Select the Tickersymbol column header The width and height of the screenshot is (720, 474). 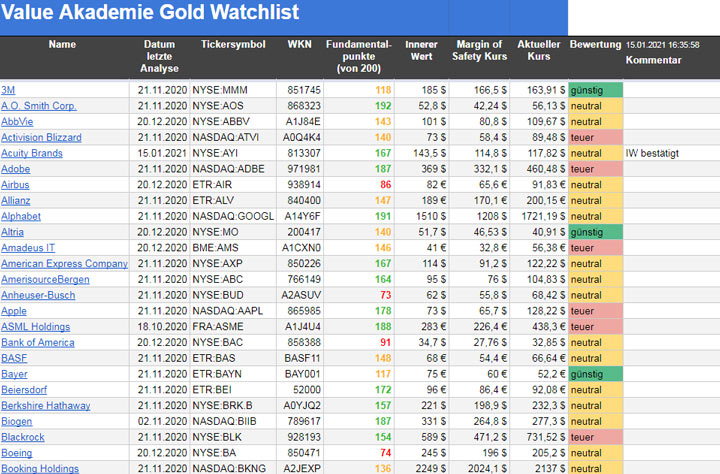tap(233, 45)
